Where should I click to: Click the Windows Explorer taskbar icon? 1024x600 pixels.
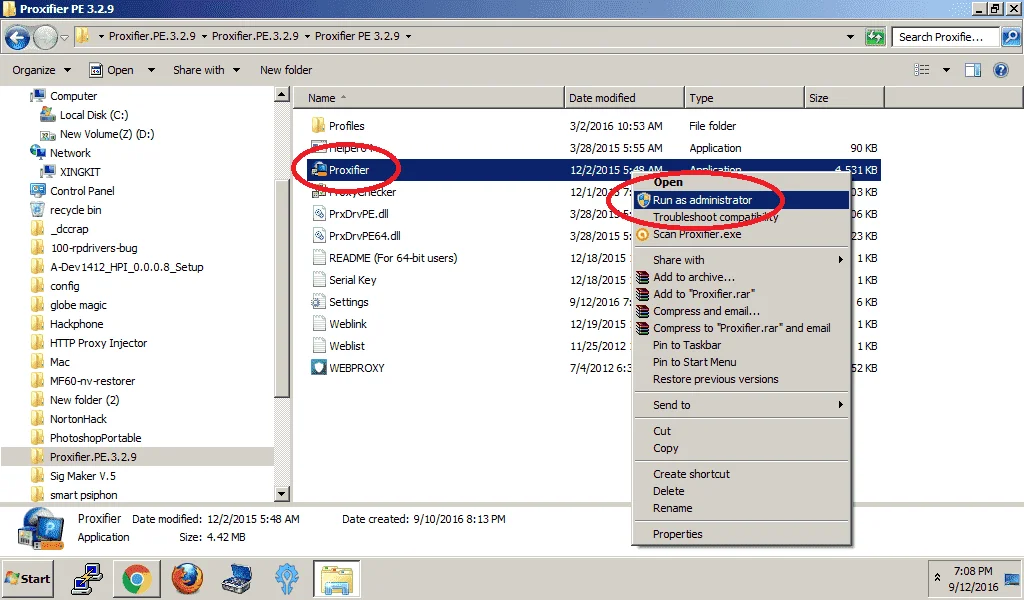(x=336, y=579)
